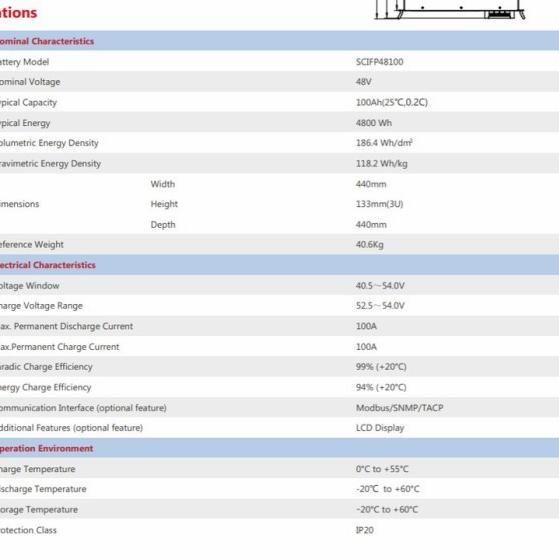Click the Volumetric Energy Density label

click(x=49, y=143)
